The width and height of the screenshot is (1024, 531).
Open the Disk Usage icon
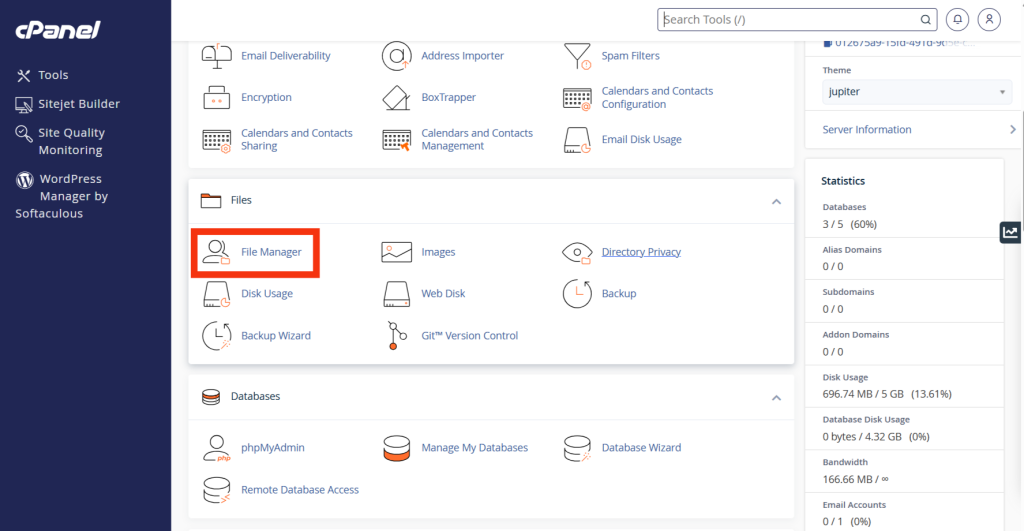click(217, 294)
